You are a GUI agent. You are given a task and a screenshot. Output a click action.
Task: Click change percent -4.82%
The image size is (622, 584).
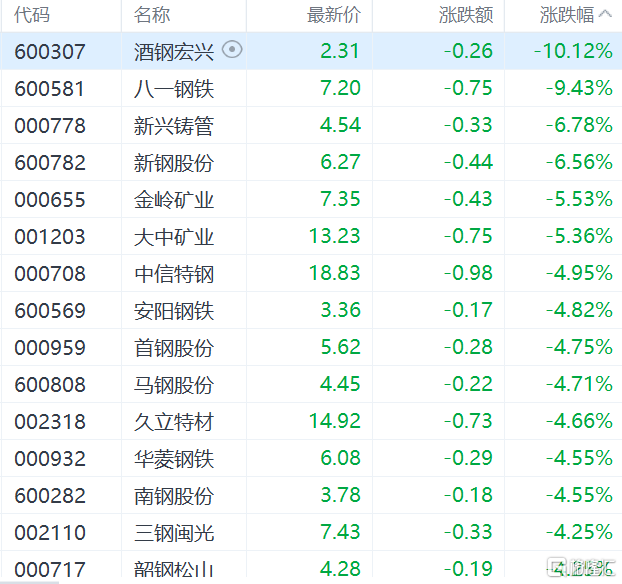click(579, 310)
